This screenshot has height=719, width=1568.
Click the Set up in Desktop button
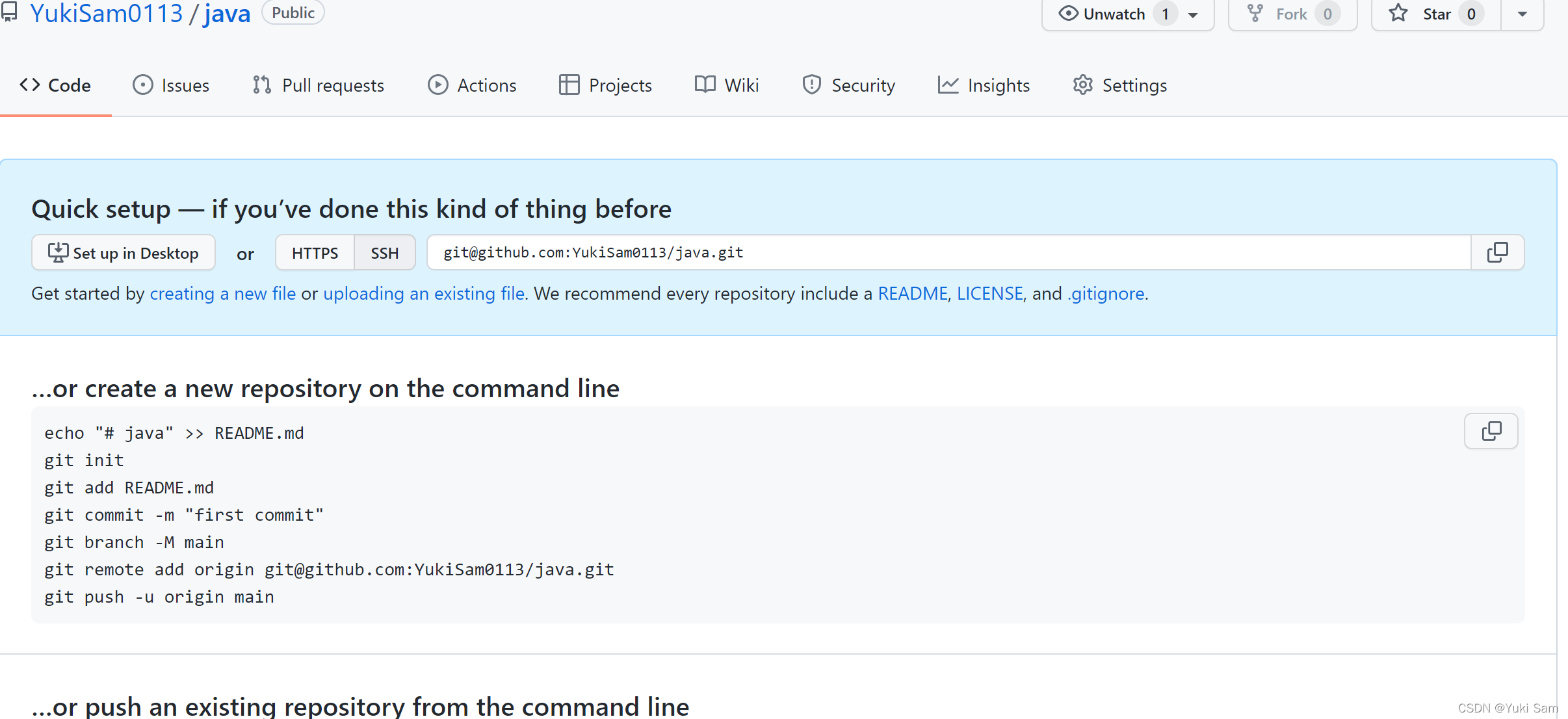(x=124, y=253)
